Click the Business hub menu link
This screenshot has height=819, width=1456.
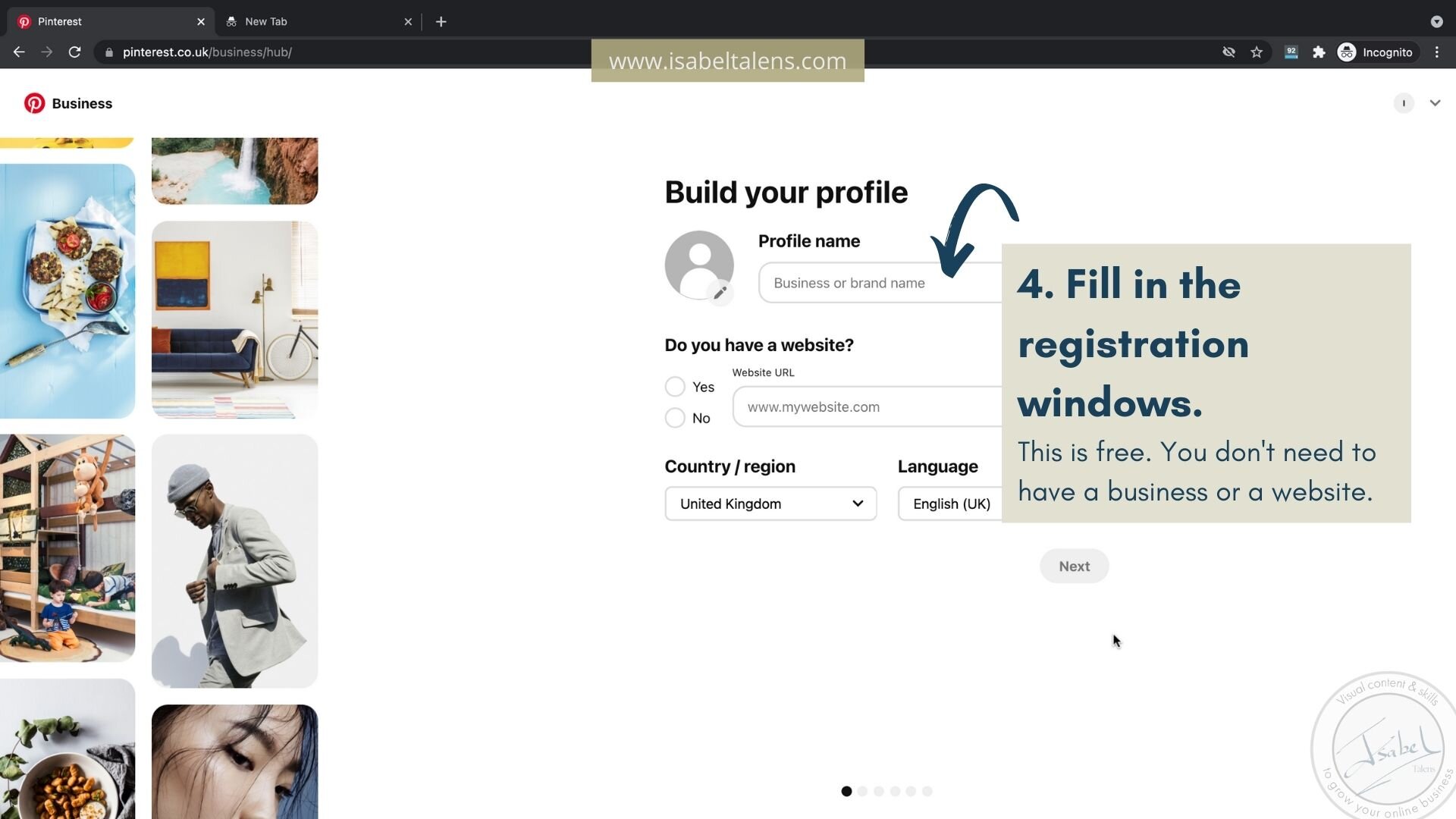[81, 103]
